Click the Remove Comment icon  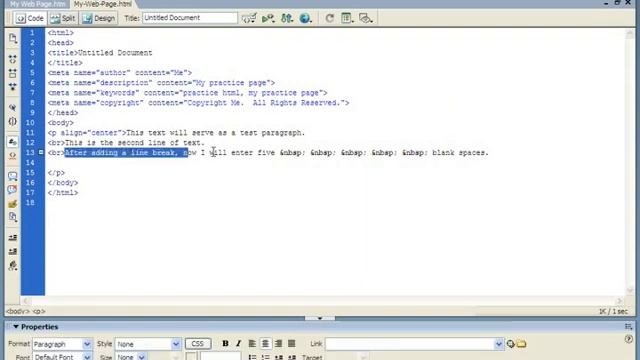coord(13,190)
